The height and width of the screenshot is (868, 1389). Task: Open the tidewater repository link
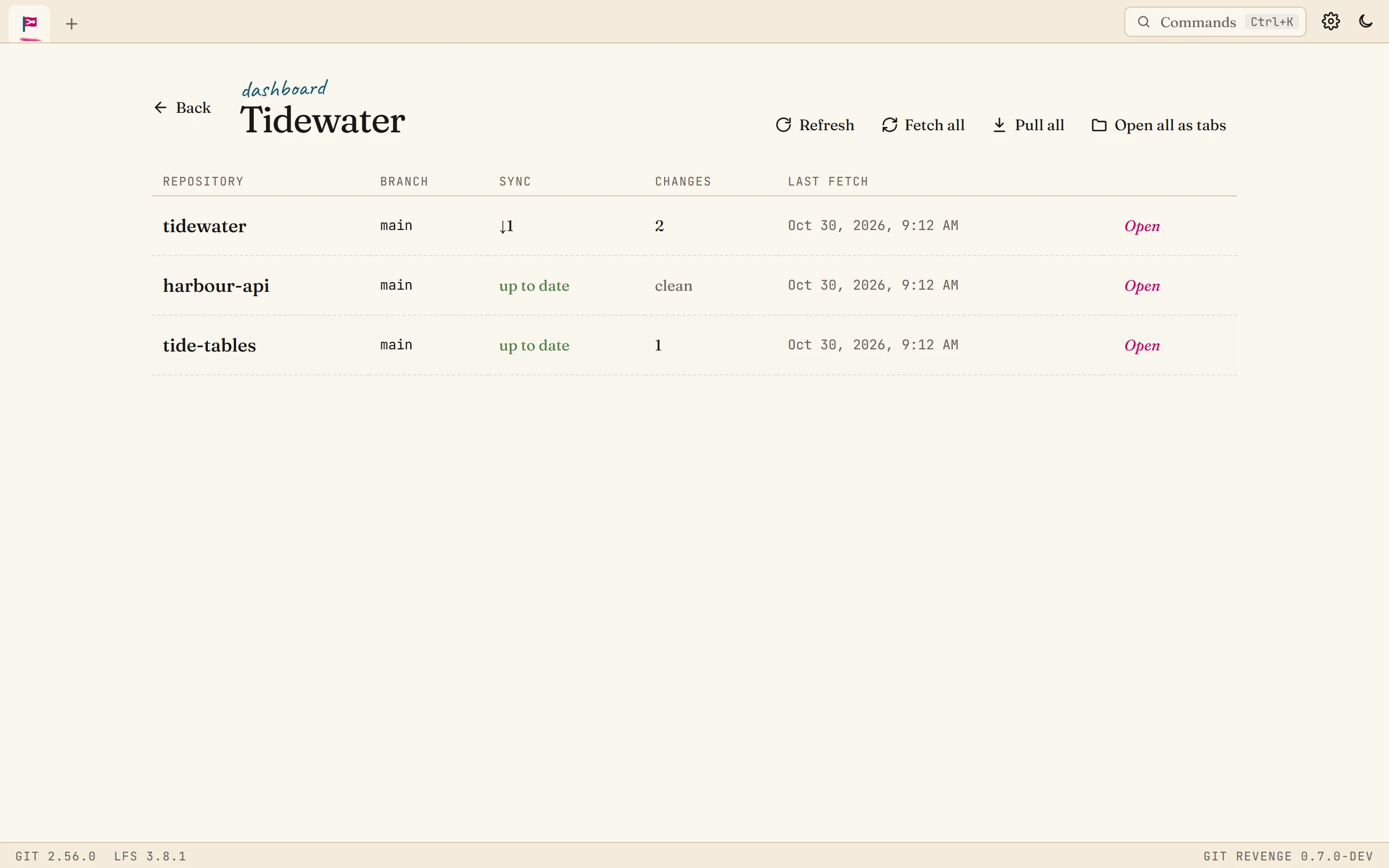[x=1142, y=226]
